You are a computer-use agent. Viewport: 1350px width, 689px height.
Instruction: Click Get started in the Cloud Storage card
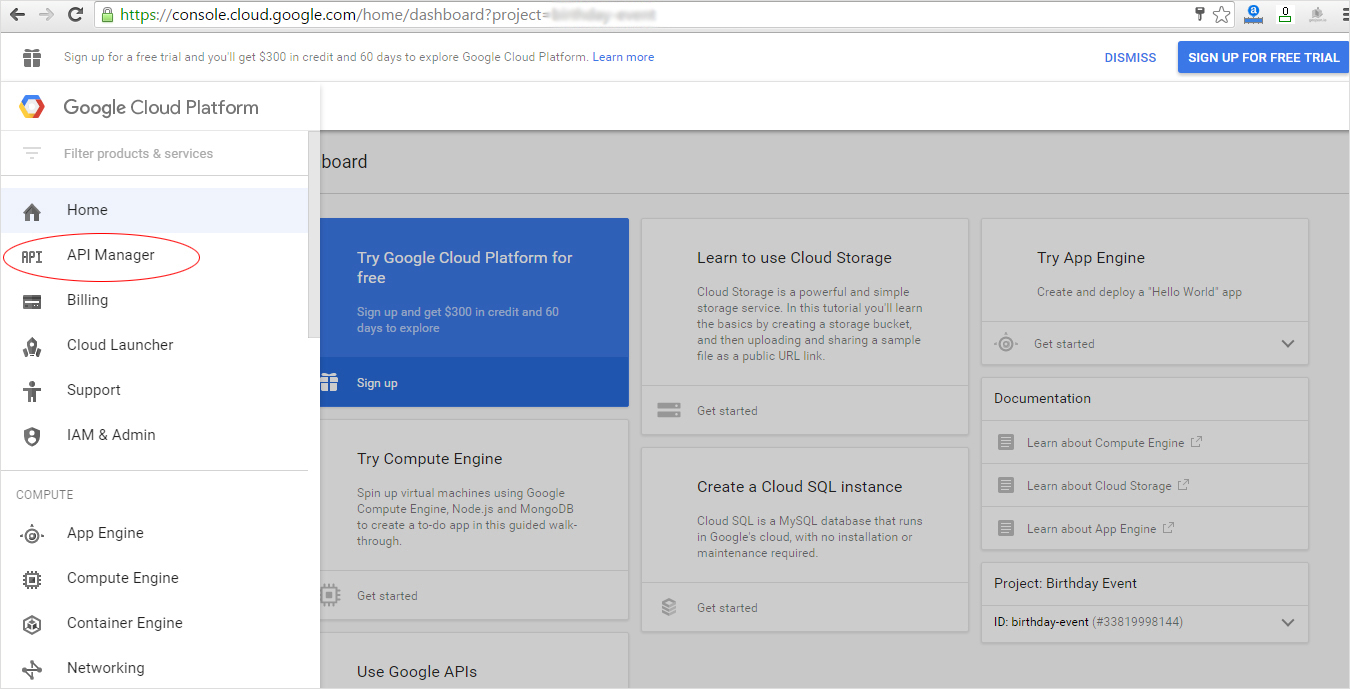[727, 411]
